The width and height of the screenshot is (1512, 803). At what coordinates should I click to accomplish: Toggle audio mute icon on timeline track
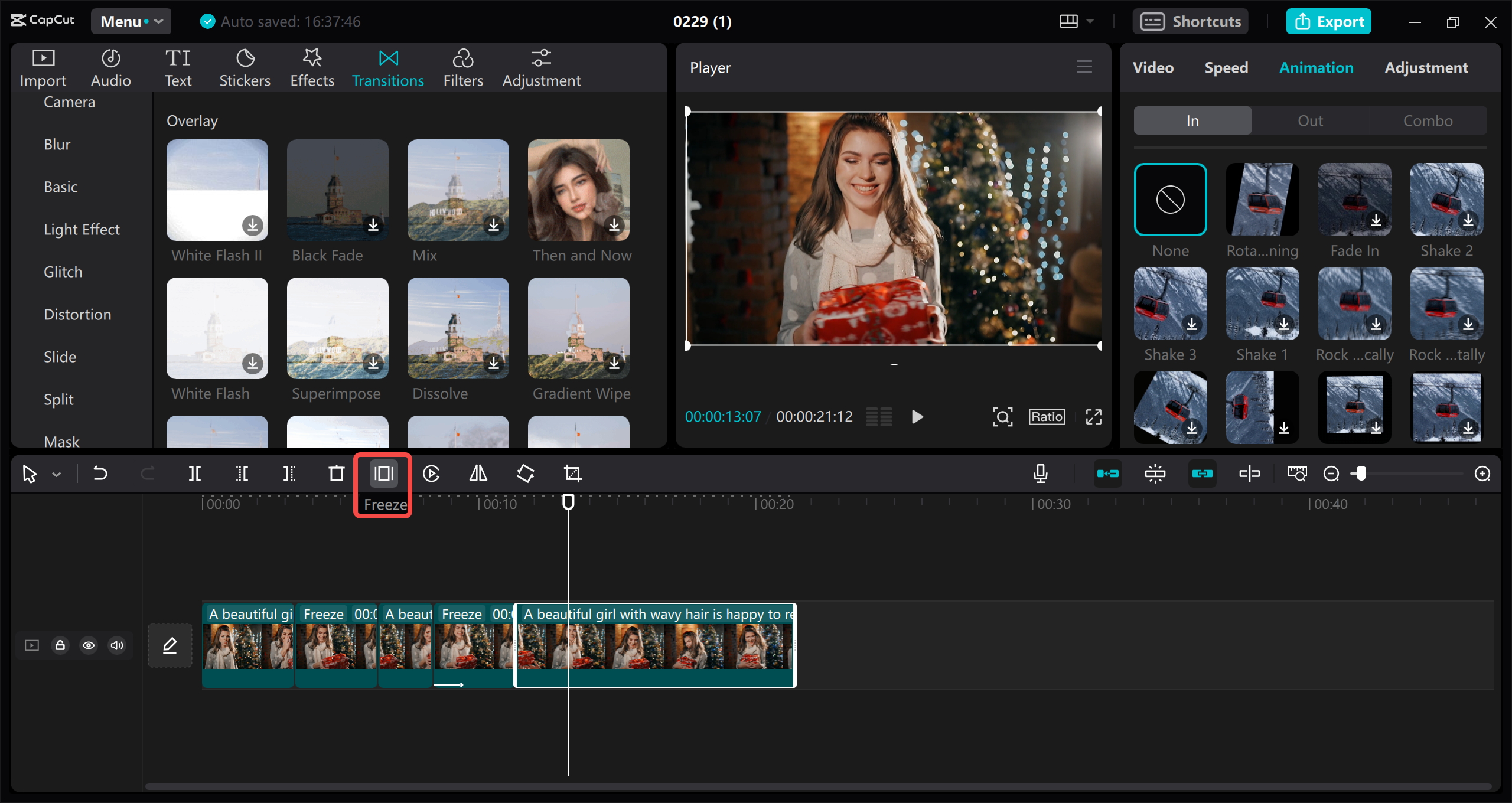(x=116, y=644)
